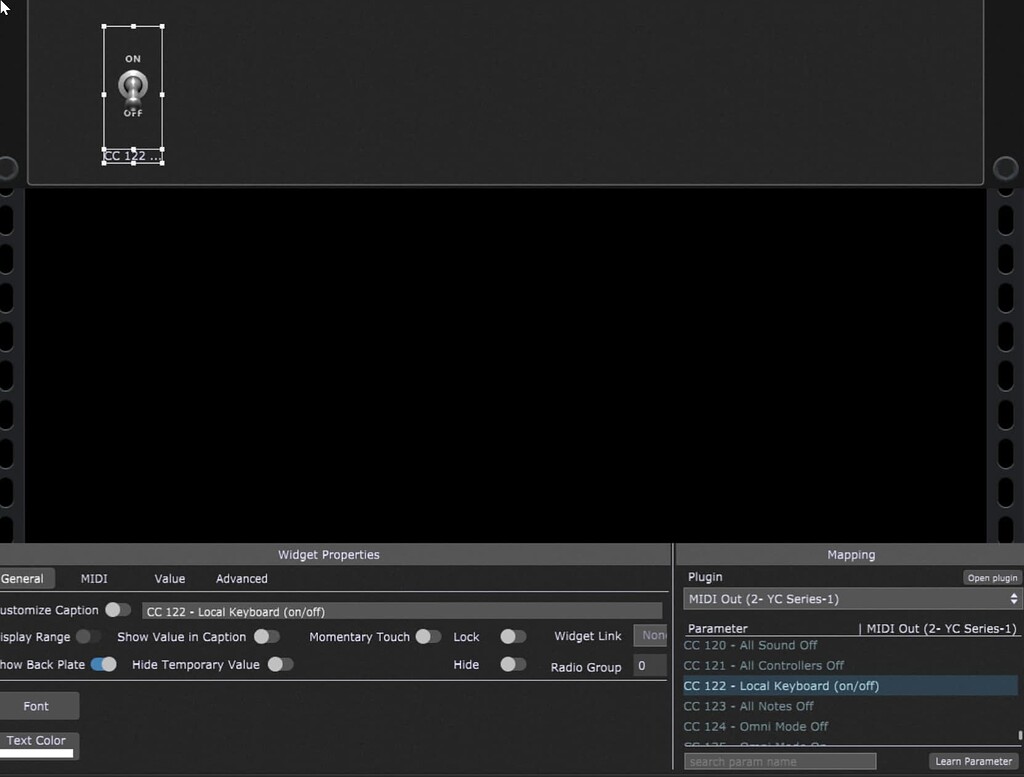
Task: Switch to the MIDI tab
Action: click(94, 579)
